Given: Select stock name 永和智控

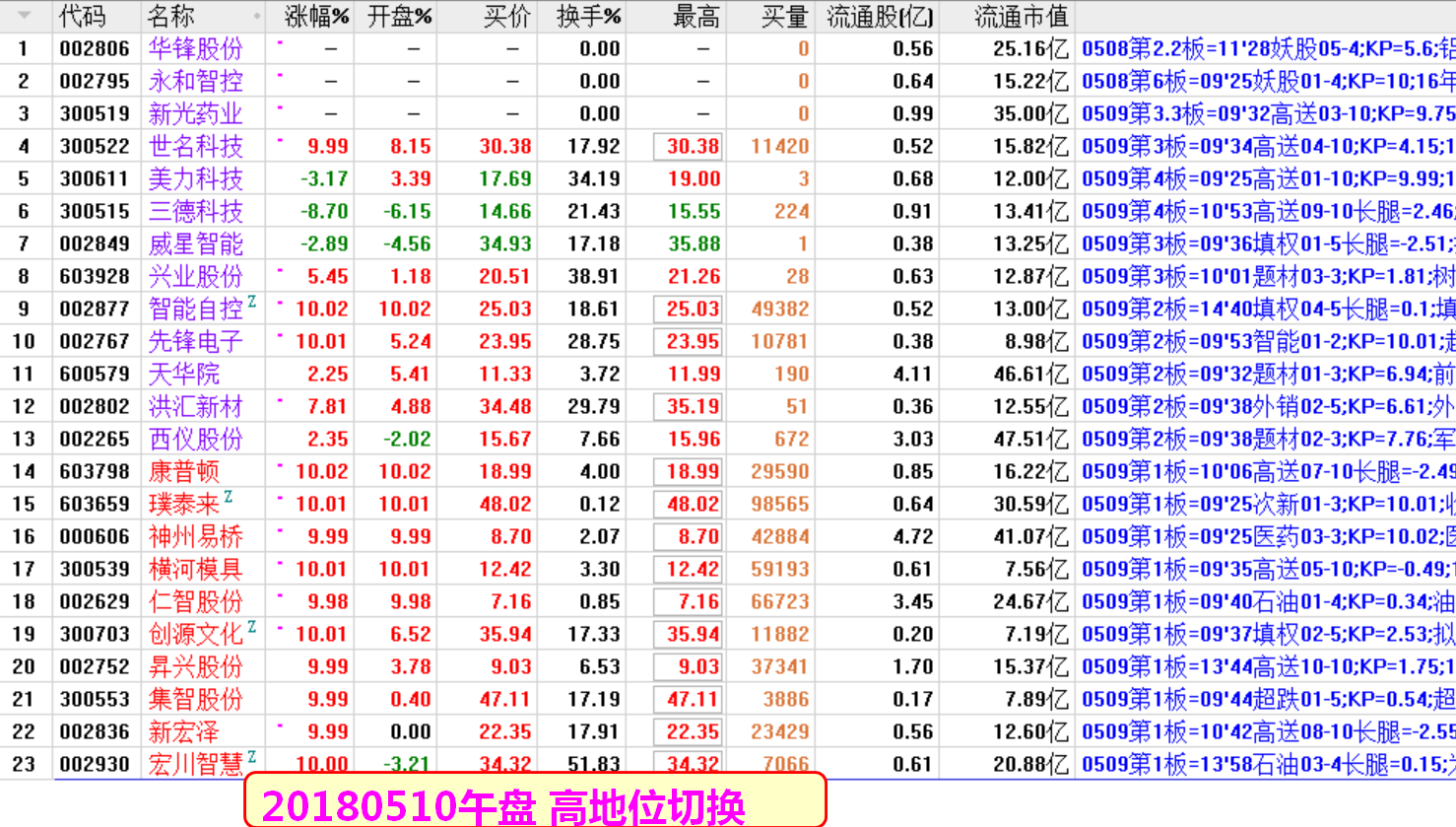Looking at the screenshot, I should (195, 81).
